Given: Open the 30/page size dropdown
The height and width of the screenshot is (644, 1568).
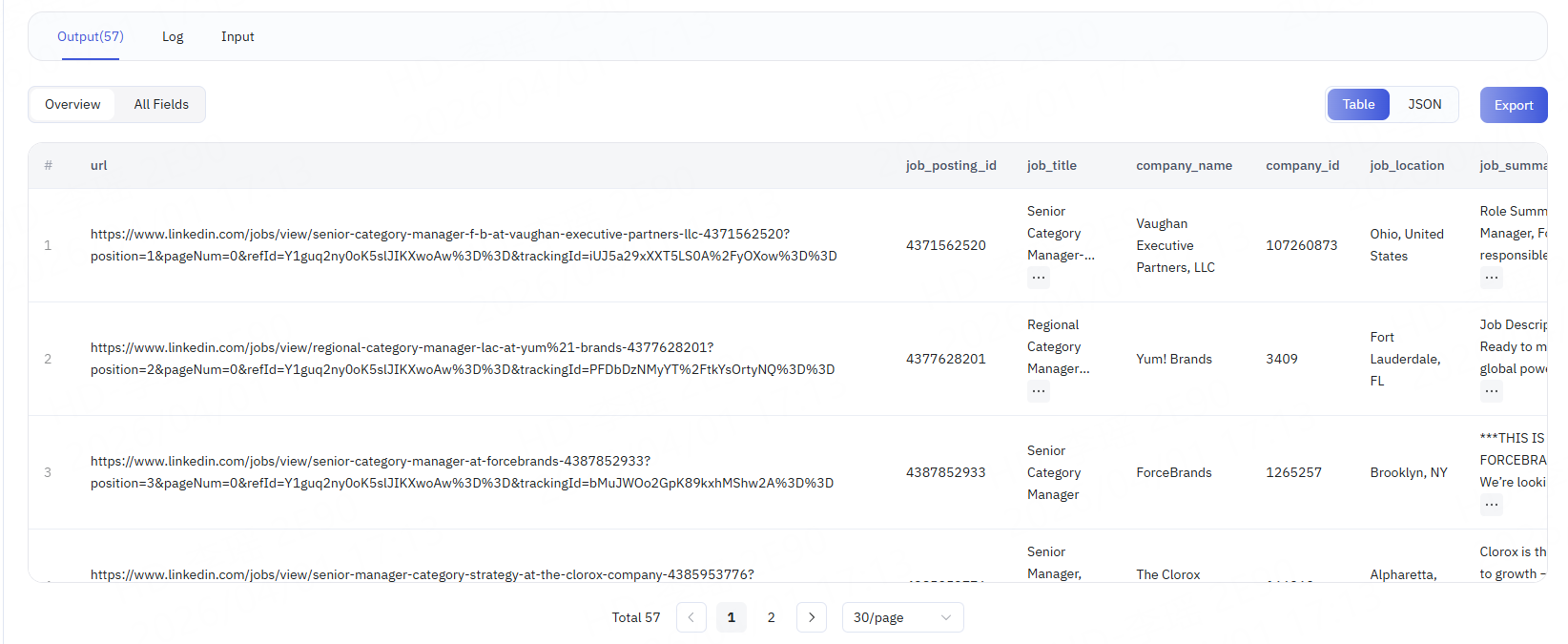Looking at the screenshot, I should click(x=901, y=617).
